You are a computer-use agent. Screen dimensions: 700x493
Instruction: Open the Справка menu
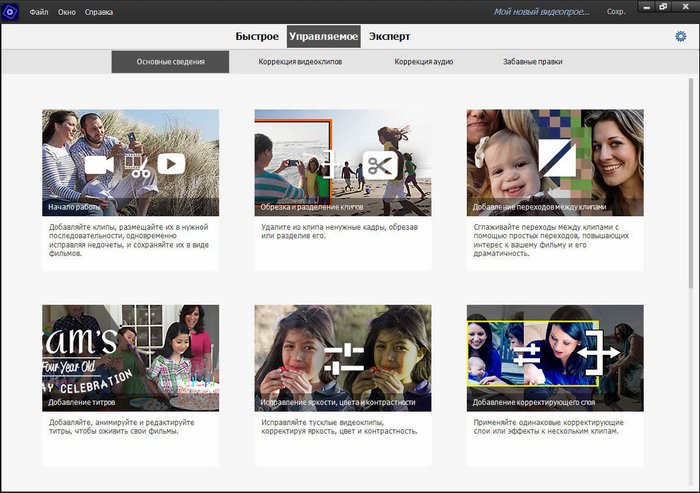99,12
